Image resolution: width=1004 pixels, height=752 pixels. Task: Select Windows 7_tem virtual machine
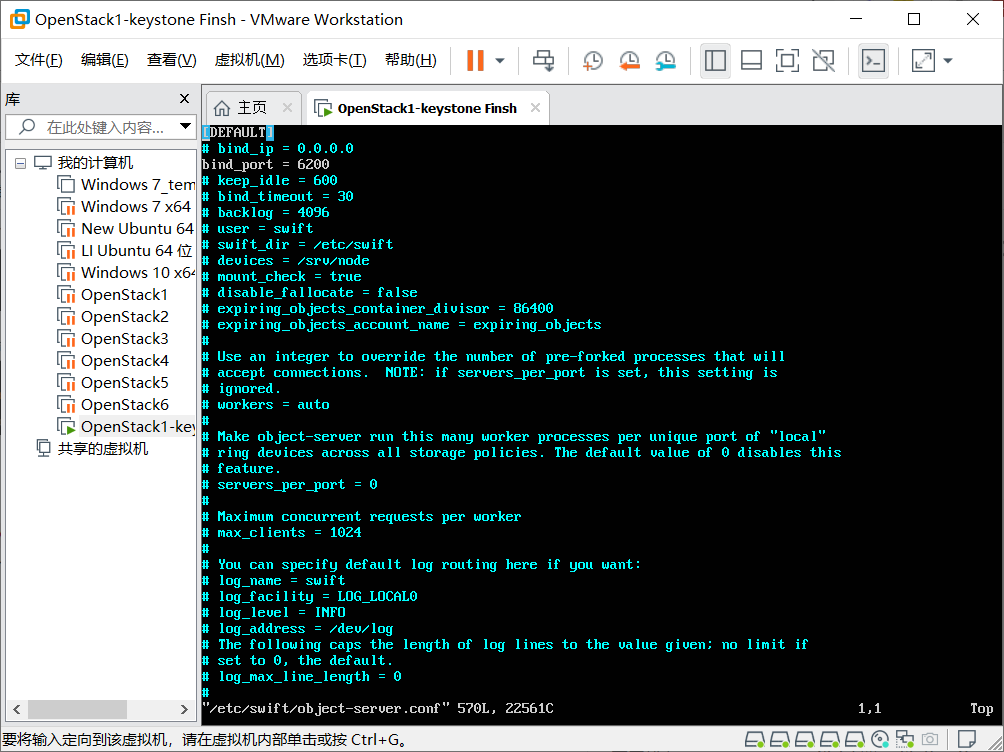pos(138,184)
